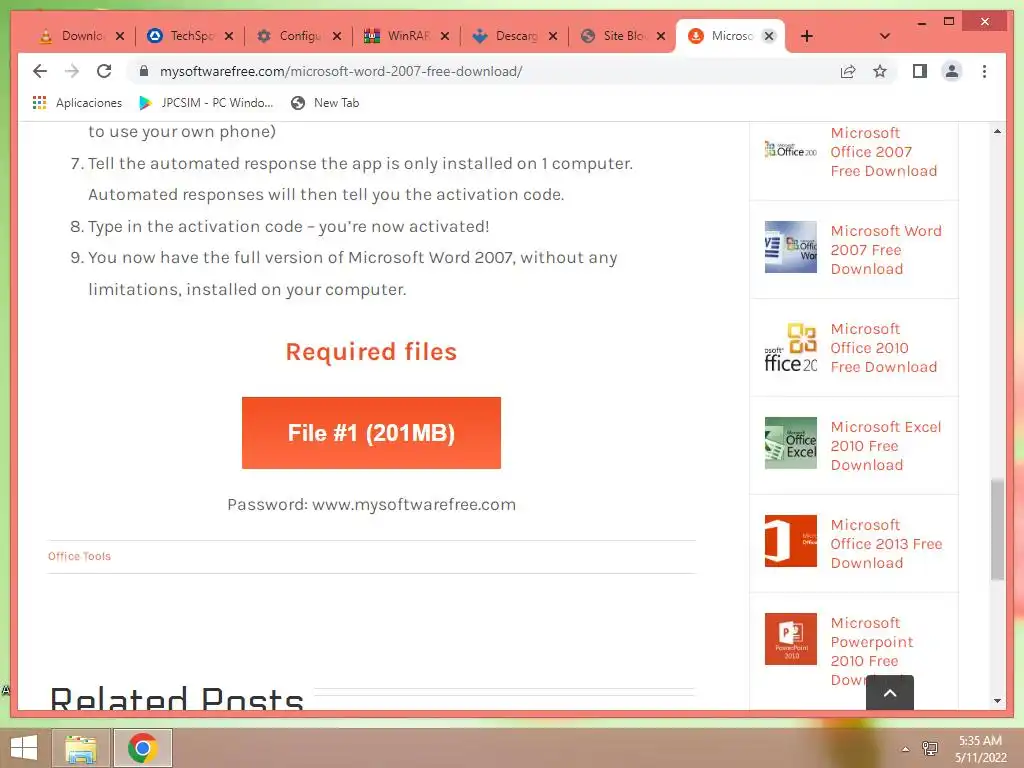Open Microsoft Excel 2010 Free Download link
1024x768 pixels.
886,445
